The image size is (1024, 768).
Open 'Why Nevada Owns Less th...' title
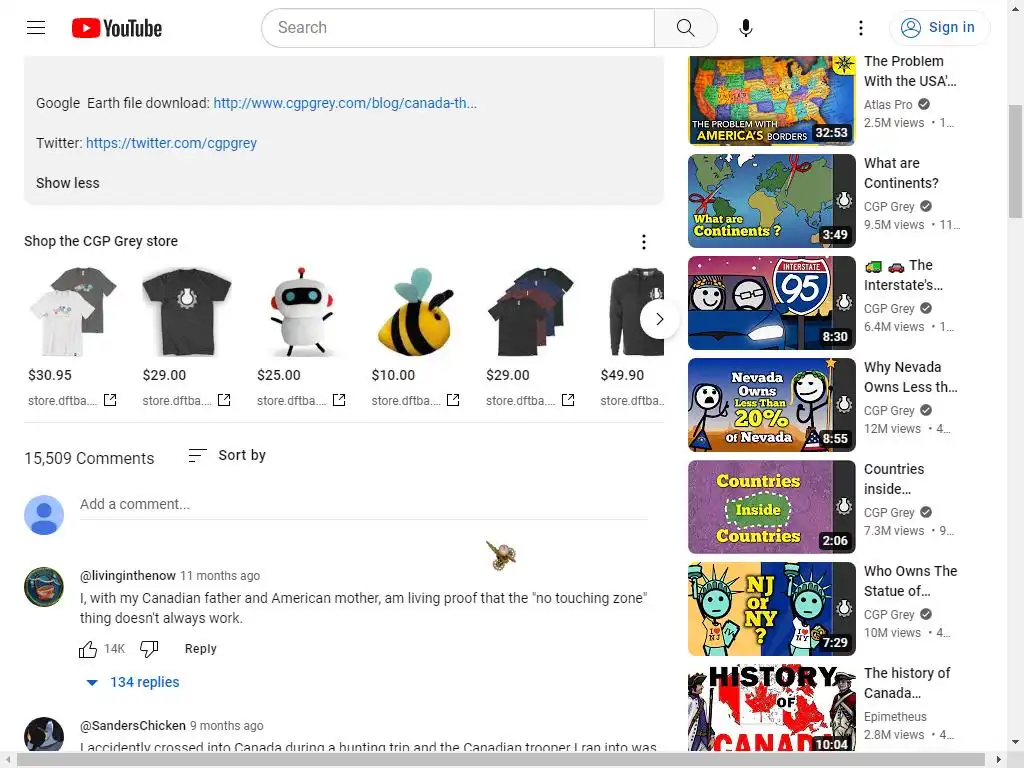pyautogui.click(x=910, y=377)
